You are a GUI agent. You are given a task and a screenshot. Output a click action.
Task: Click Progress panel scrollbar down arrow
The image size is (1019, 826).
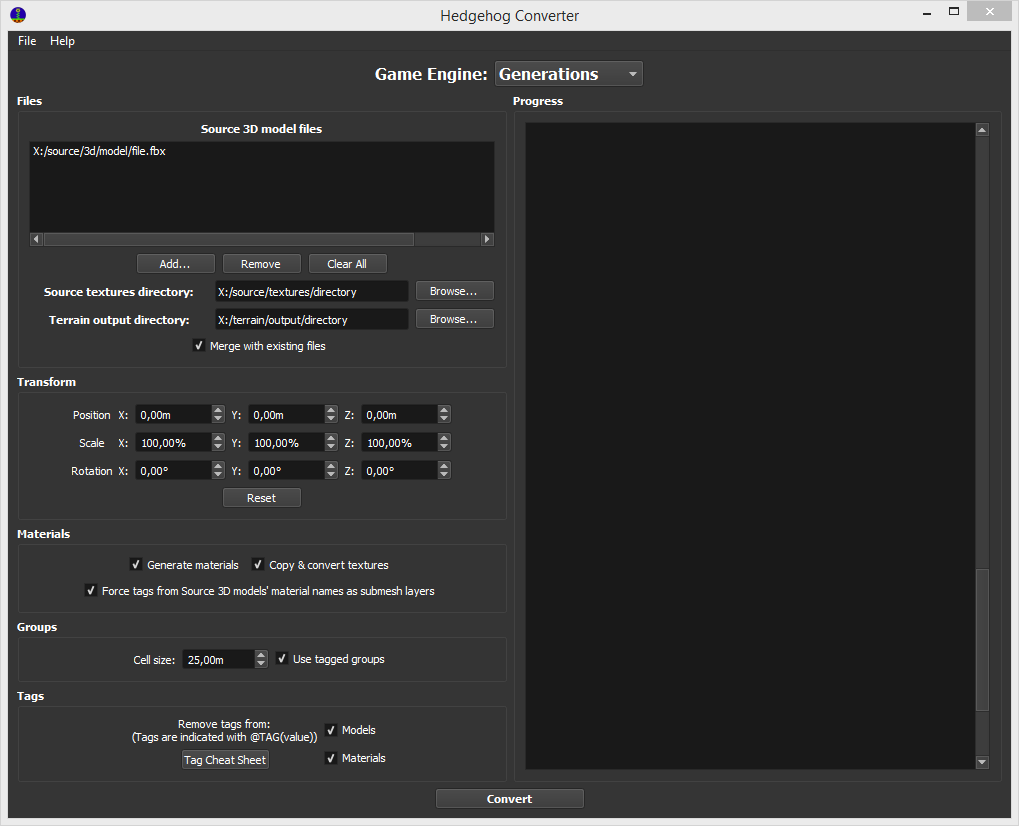point(982,762)
